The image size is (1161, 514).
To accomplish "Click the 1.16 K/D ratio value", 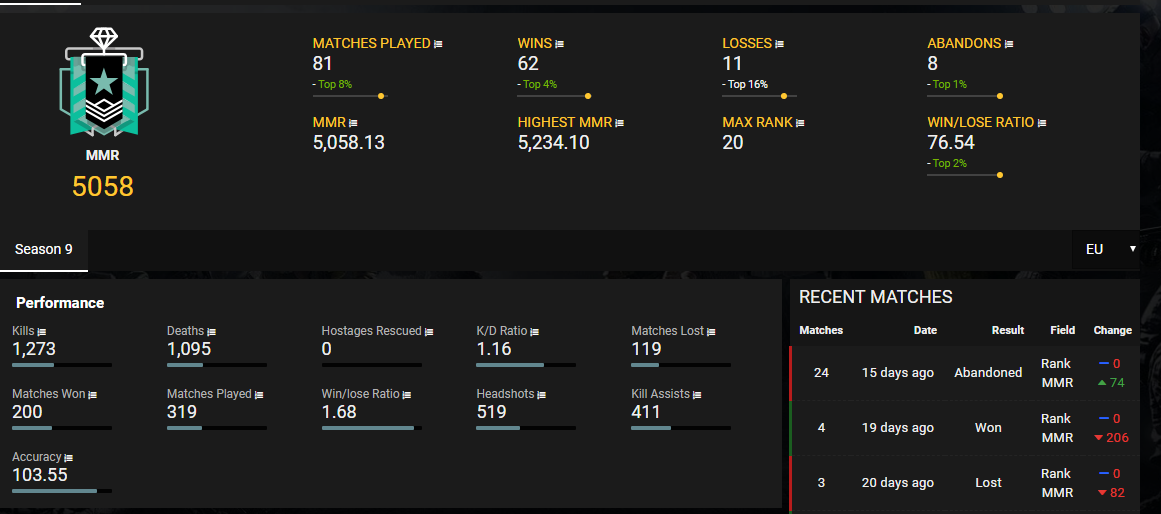I will pyautogui.click(x=494, y=349).
